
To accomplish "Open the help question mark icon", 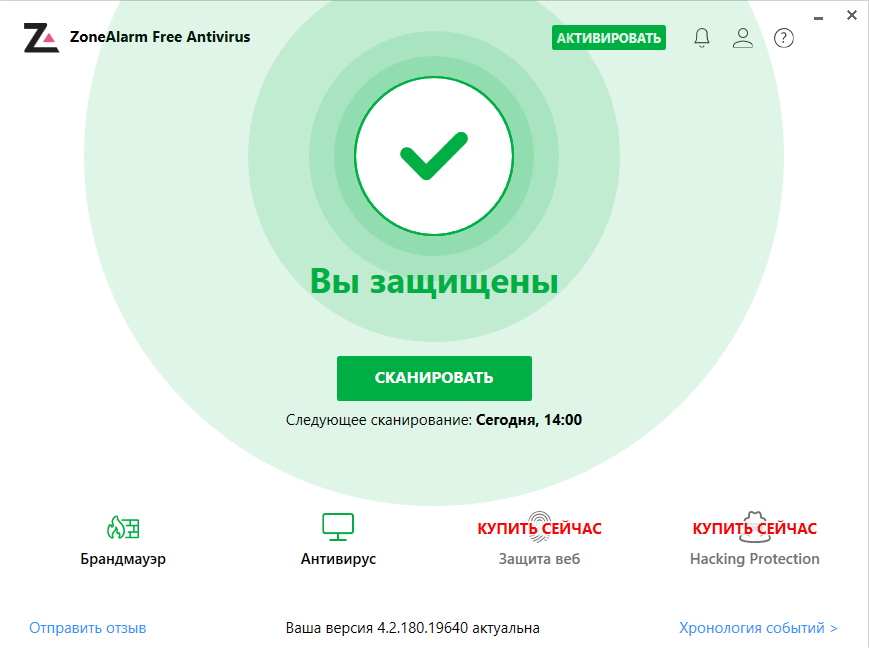I will [x=784, y=38].
